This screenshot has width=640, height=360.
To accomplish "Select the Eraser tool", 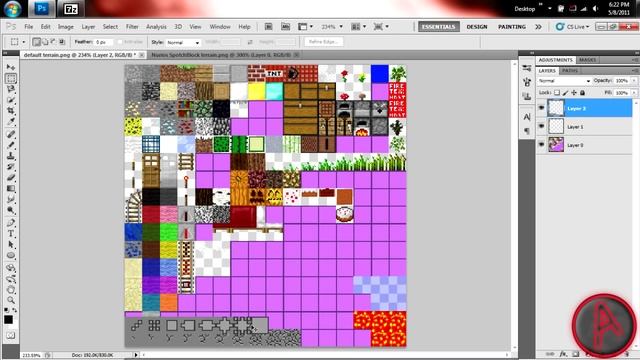I will pyautogui.click(x=11, y=178).
